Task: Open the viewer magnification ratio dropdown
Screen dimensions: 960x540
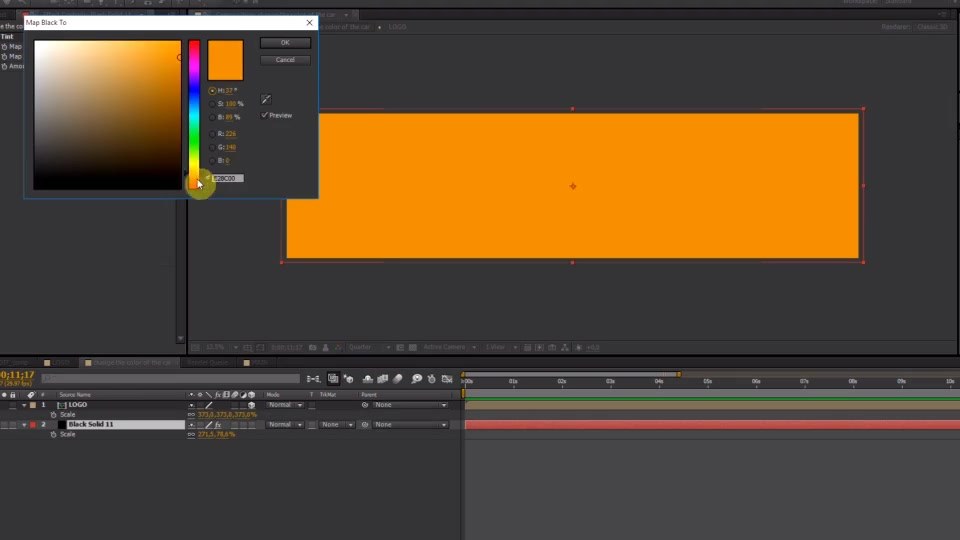Action: [221, 347]
